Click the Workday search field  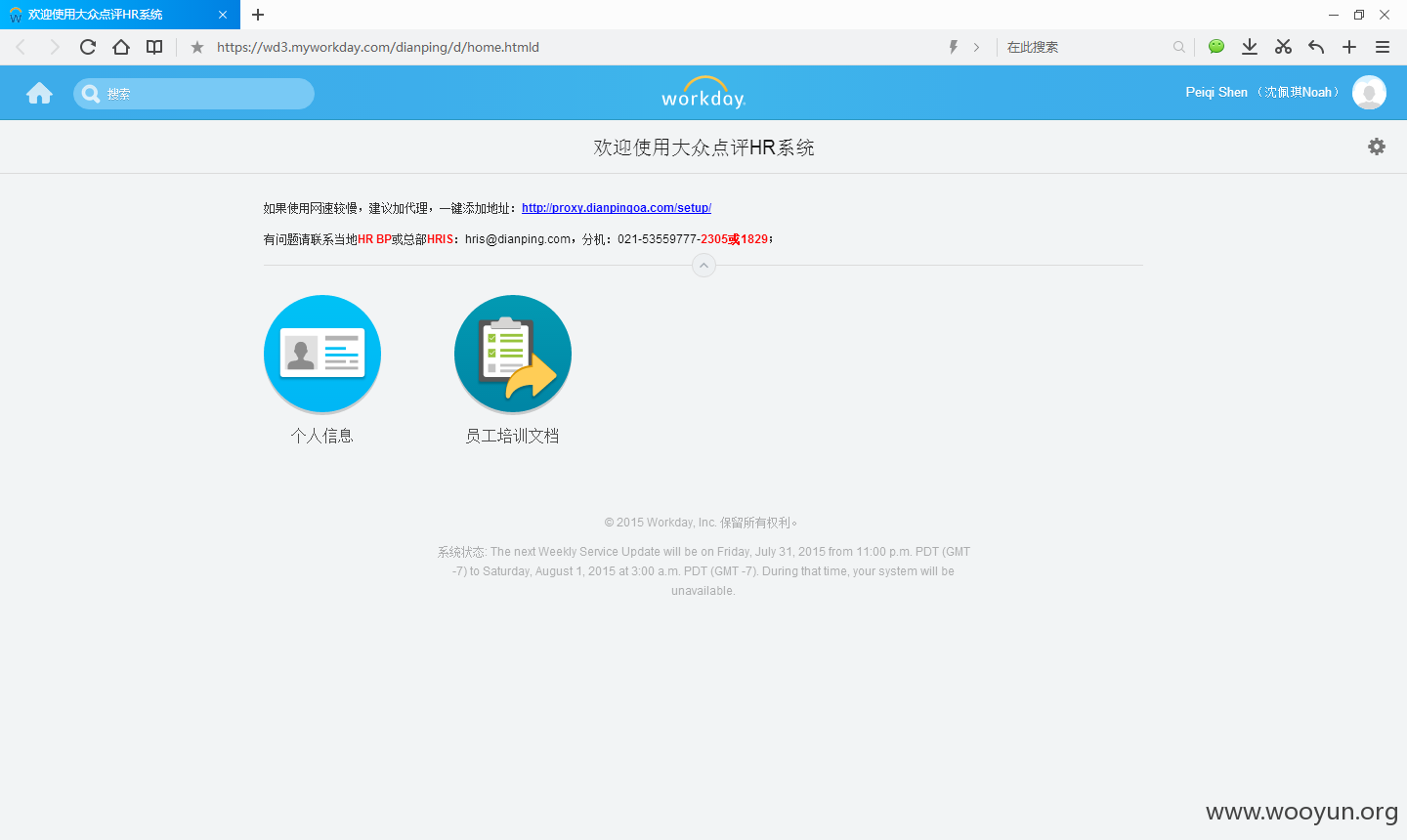[193, 94]
